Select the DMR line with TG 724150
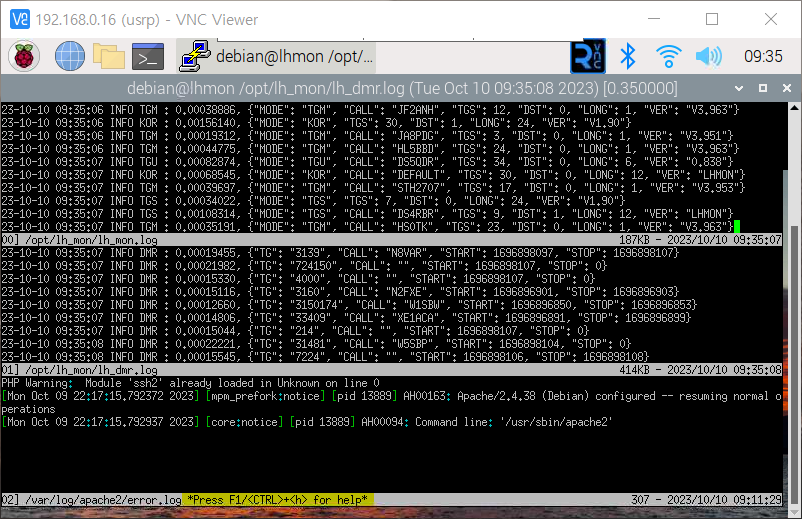The image size is (802, 519). pyautogui.click(x=304, y=266)
